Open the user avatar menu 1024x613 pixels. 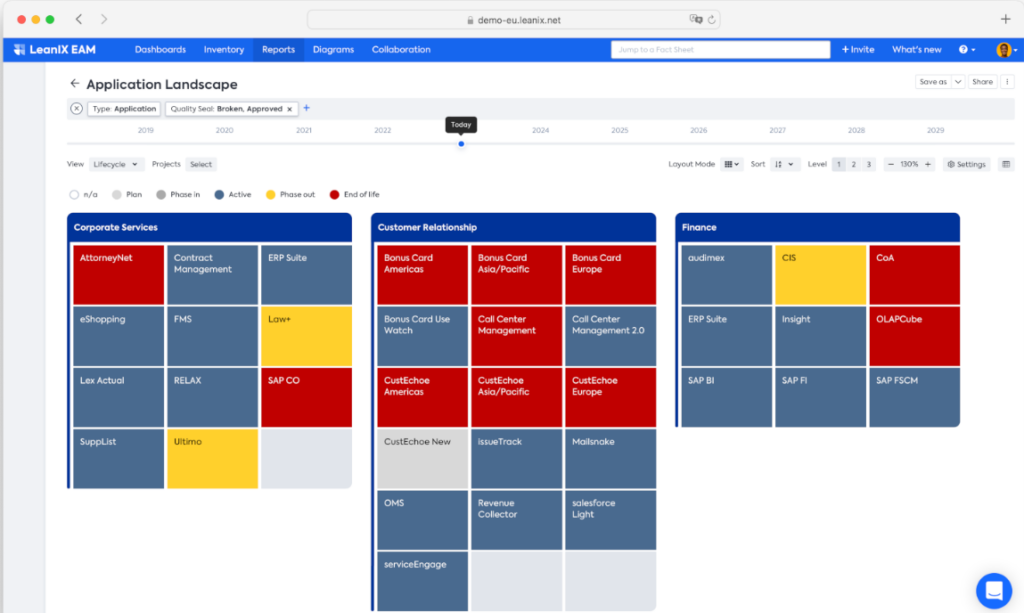point(1006,50)
